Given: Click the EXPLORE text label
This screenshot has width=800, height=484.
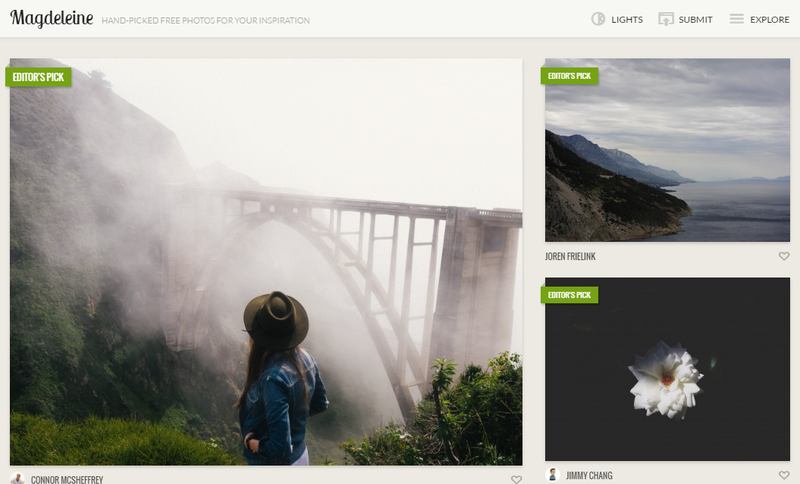Looking at the screenshot, I should click(x=770, y=20).
